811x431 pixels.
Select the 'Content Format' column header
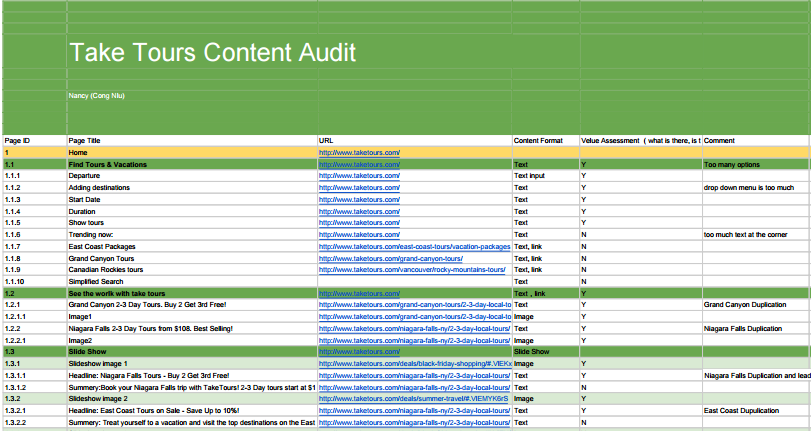(x=546, y=141)
